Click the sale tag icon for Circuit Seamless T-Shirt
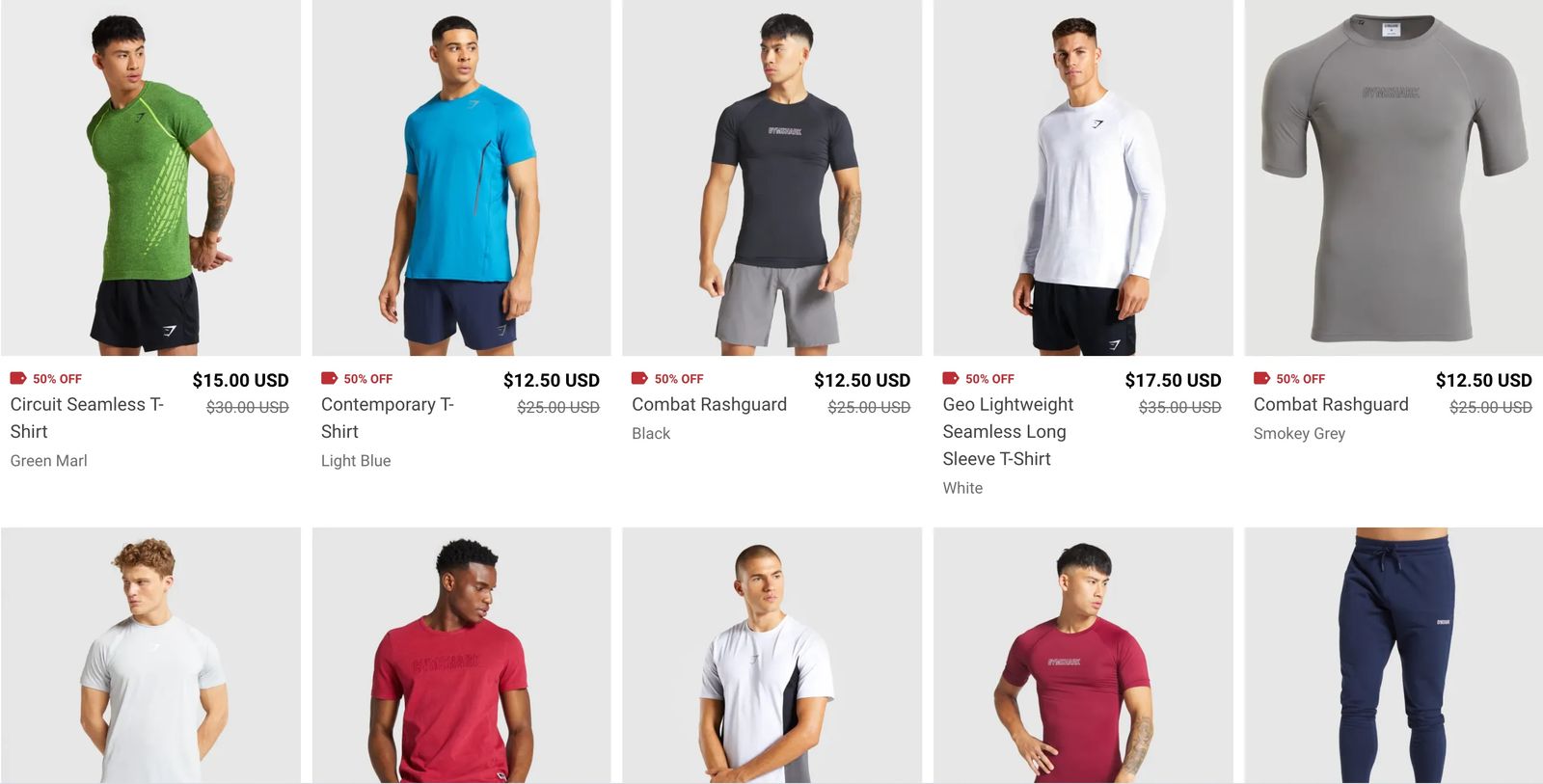 17,378
